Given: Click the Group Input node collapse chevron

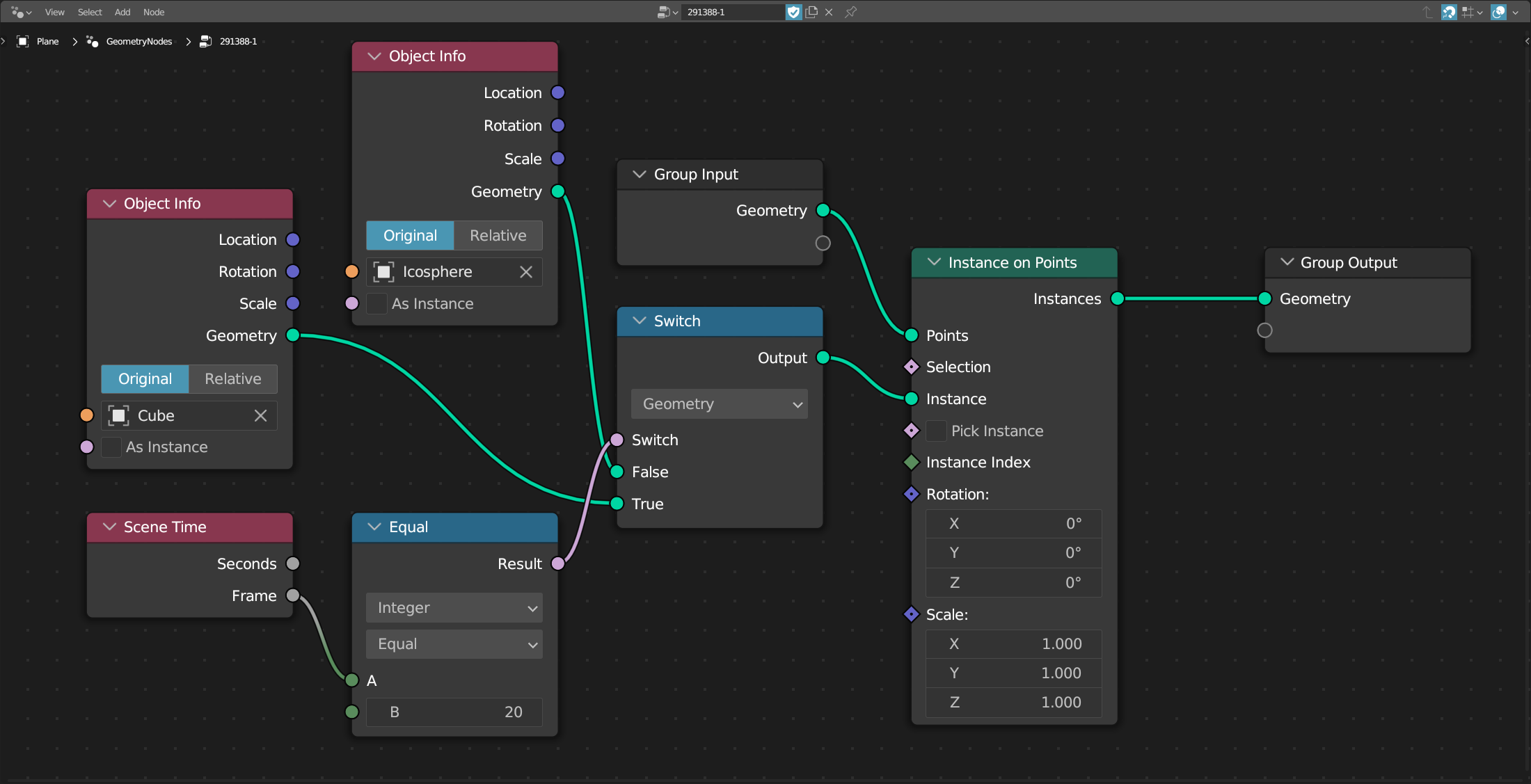Looking at the screenshot, I should (640, 173).
